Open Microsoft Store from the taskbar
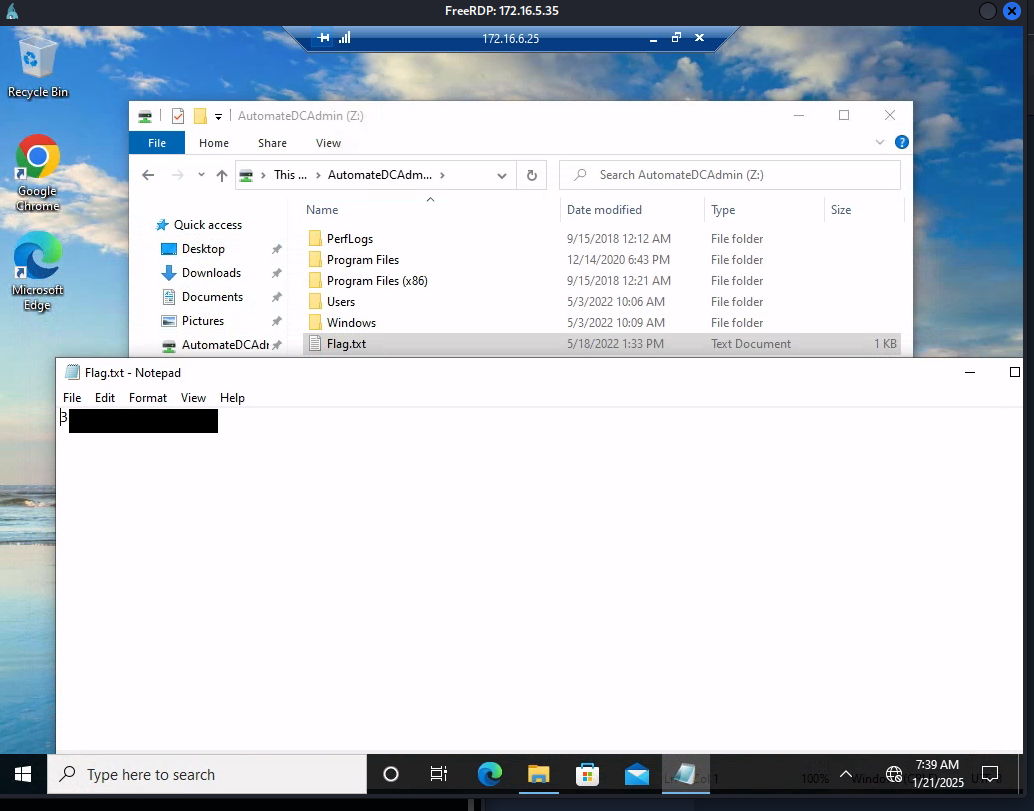 coord(588,774)
